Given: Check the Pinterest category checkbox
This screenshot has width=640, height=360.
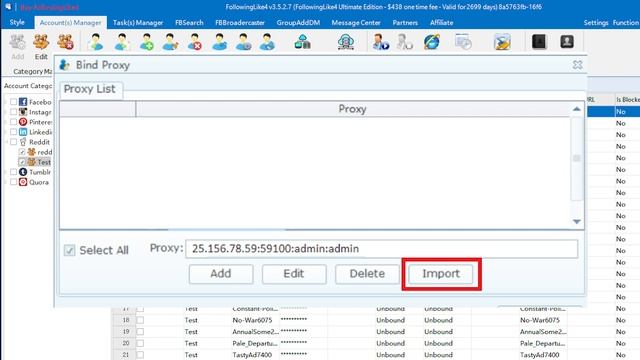Looking at the screenshot, I should tap(13, 122).
